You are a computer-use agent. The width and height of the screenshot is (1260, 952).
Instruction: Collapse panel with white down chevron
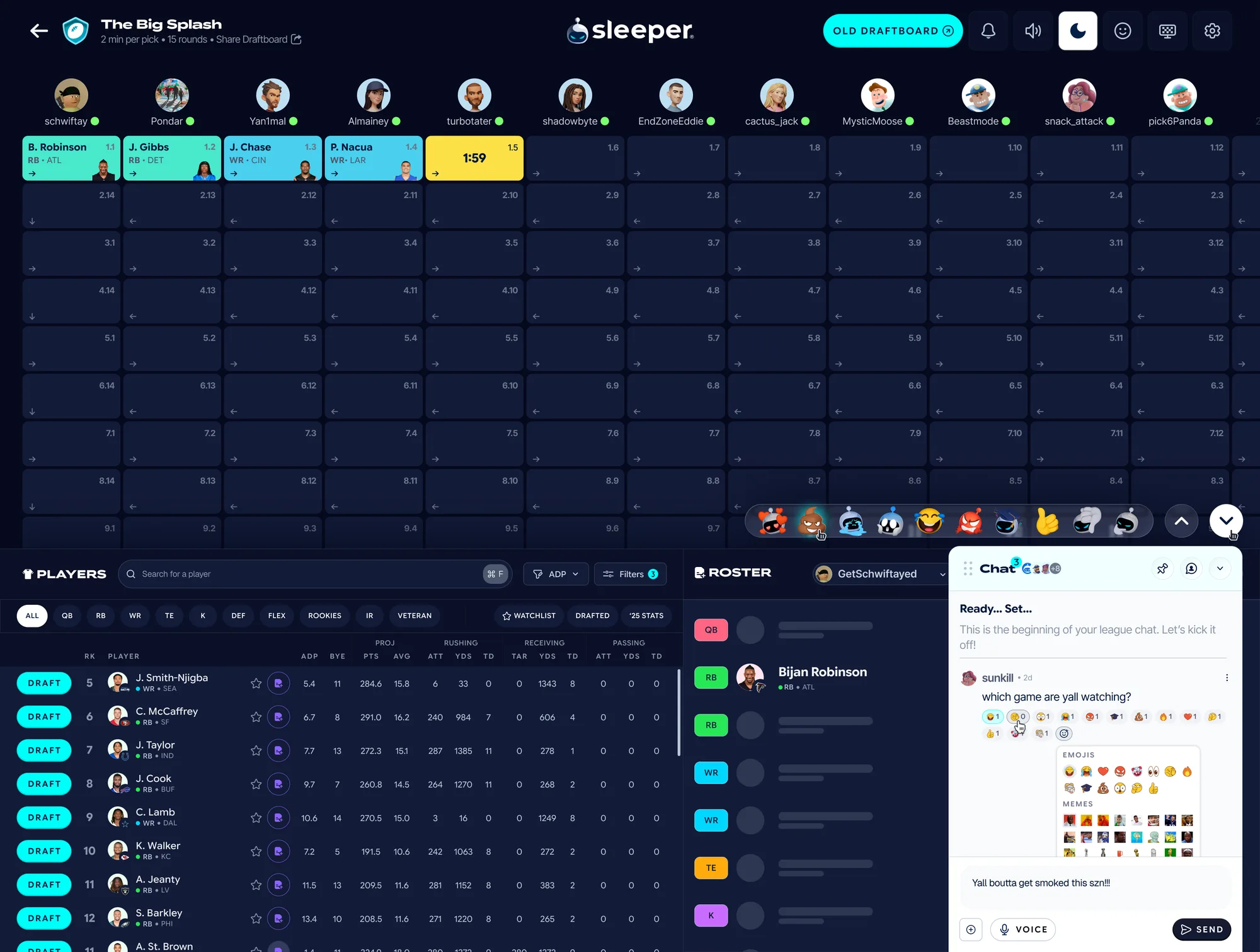click(1226, 521)
